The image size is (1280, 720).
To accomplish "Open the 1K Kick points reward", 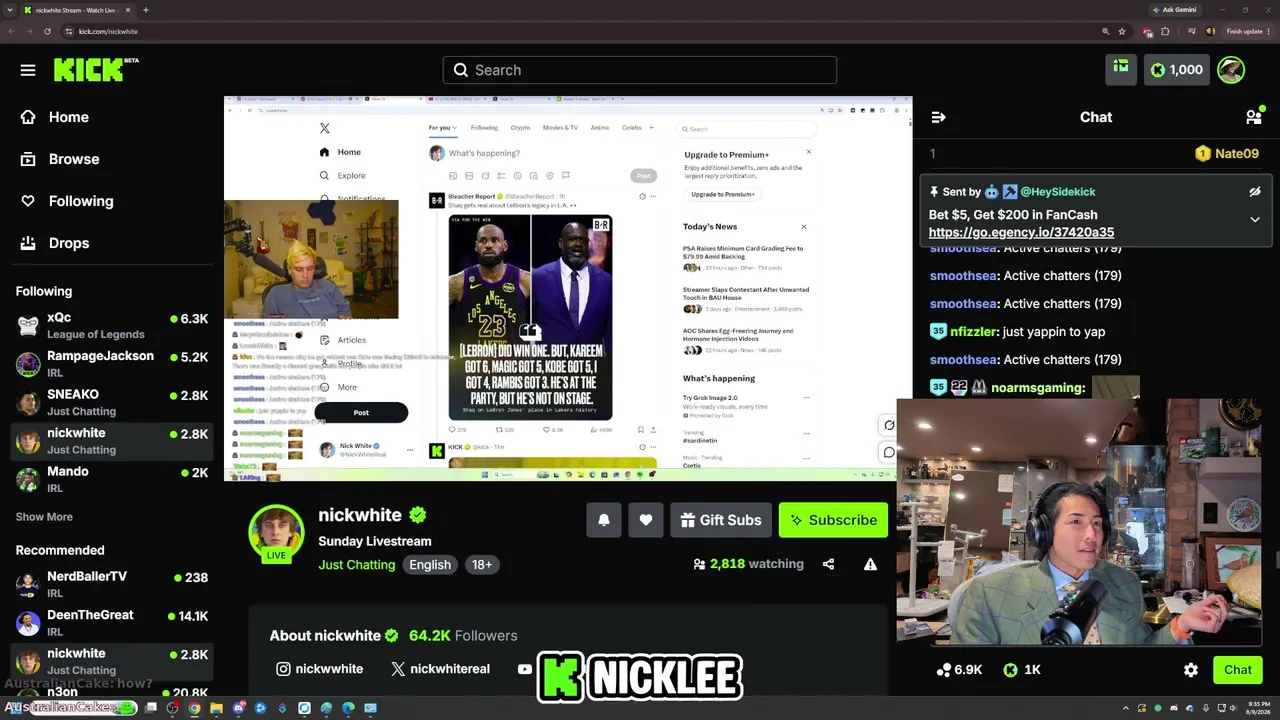I will coord(1022,670).
